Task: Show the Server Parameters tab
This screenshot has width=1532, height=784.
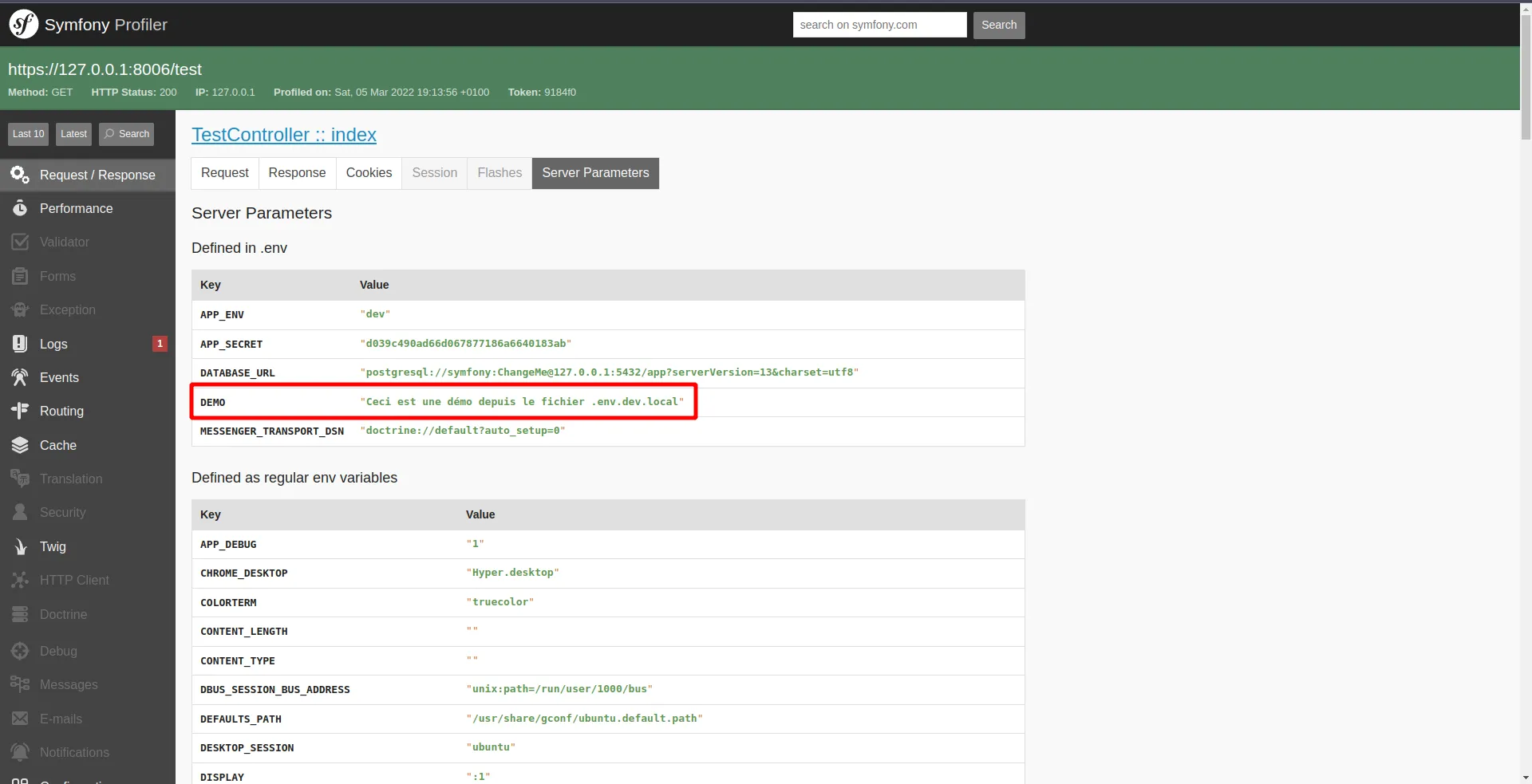Action: click(x=595, y=173)
